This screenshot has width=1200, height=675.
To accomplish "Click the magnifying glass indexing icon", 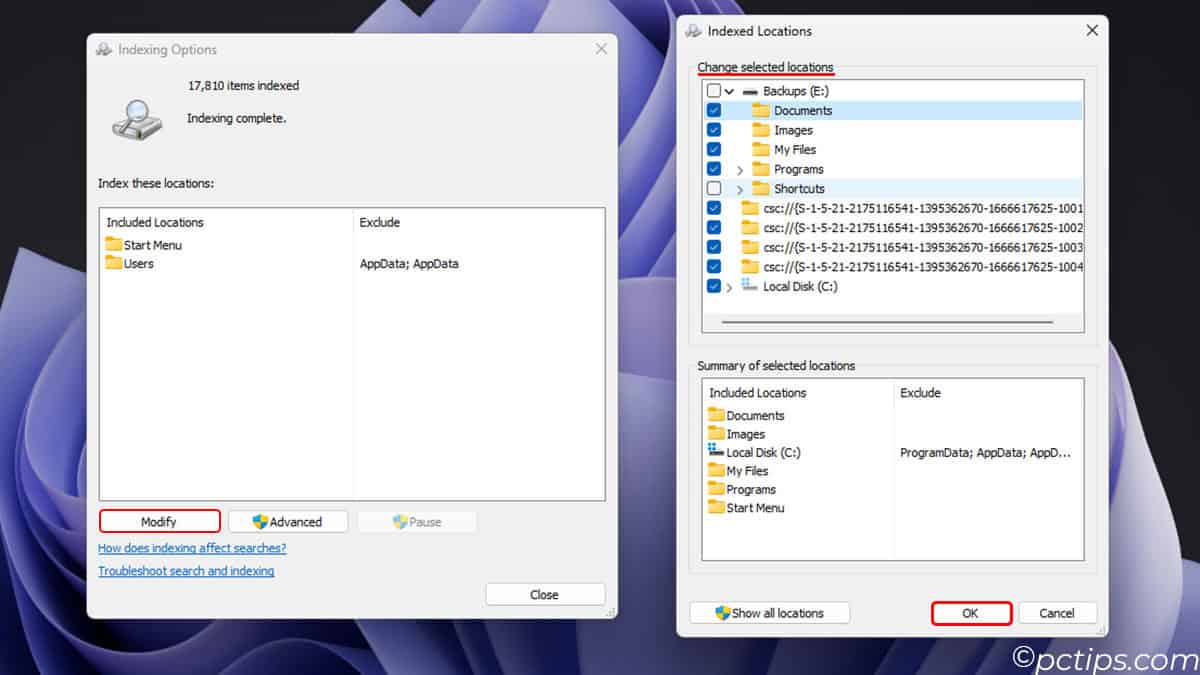I will (134, 120).
